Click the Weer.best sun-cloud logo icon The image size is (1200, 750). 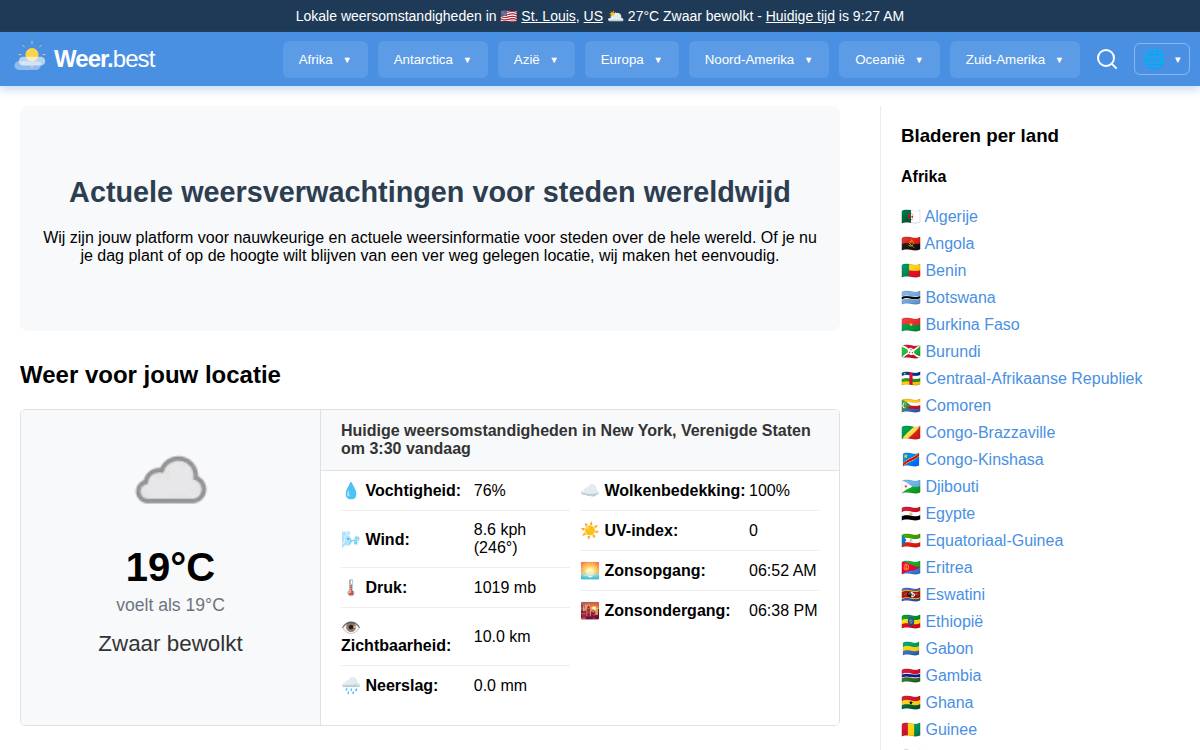tap(30, 57)
